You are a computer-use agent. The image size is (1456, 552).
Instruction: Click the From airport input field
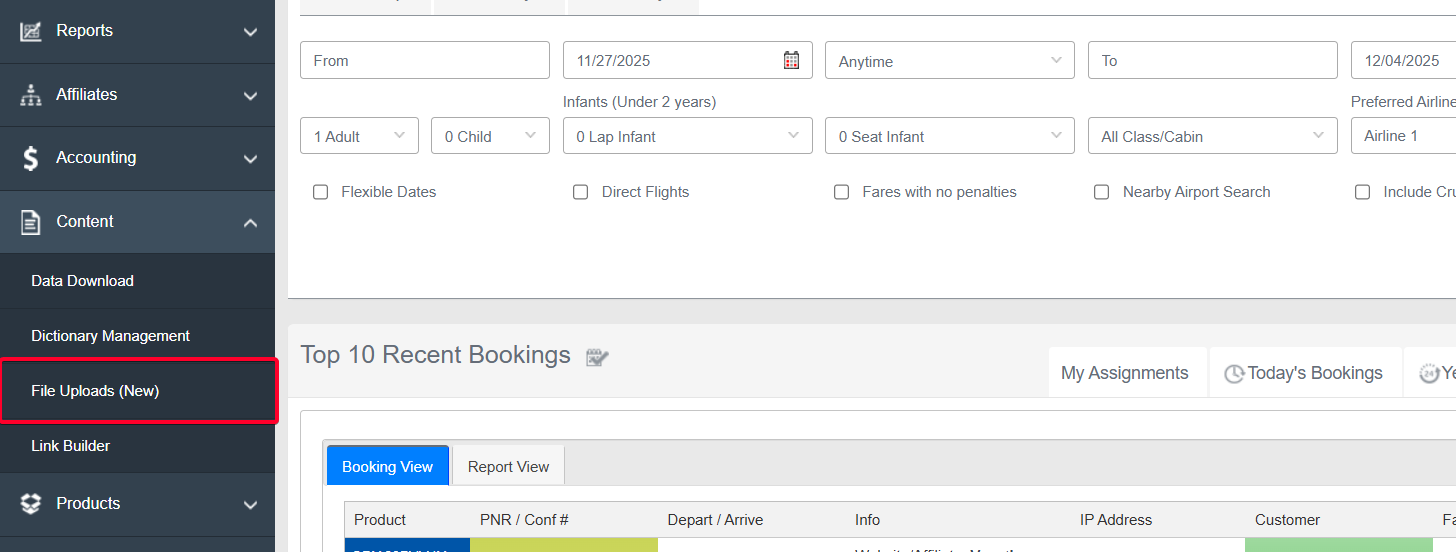pos(424,60)
